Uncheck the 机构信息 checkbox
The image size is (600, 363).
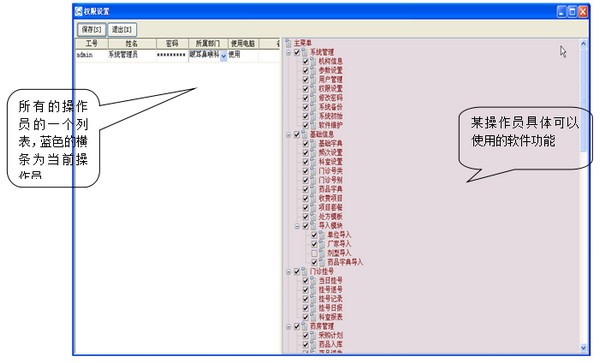[305, 61]
